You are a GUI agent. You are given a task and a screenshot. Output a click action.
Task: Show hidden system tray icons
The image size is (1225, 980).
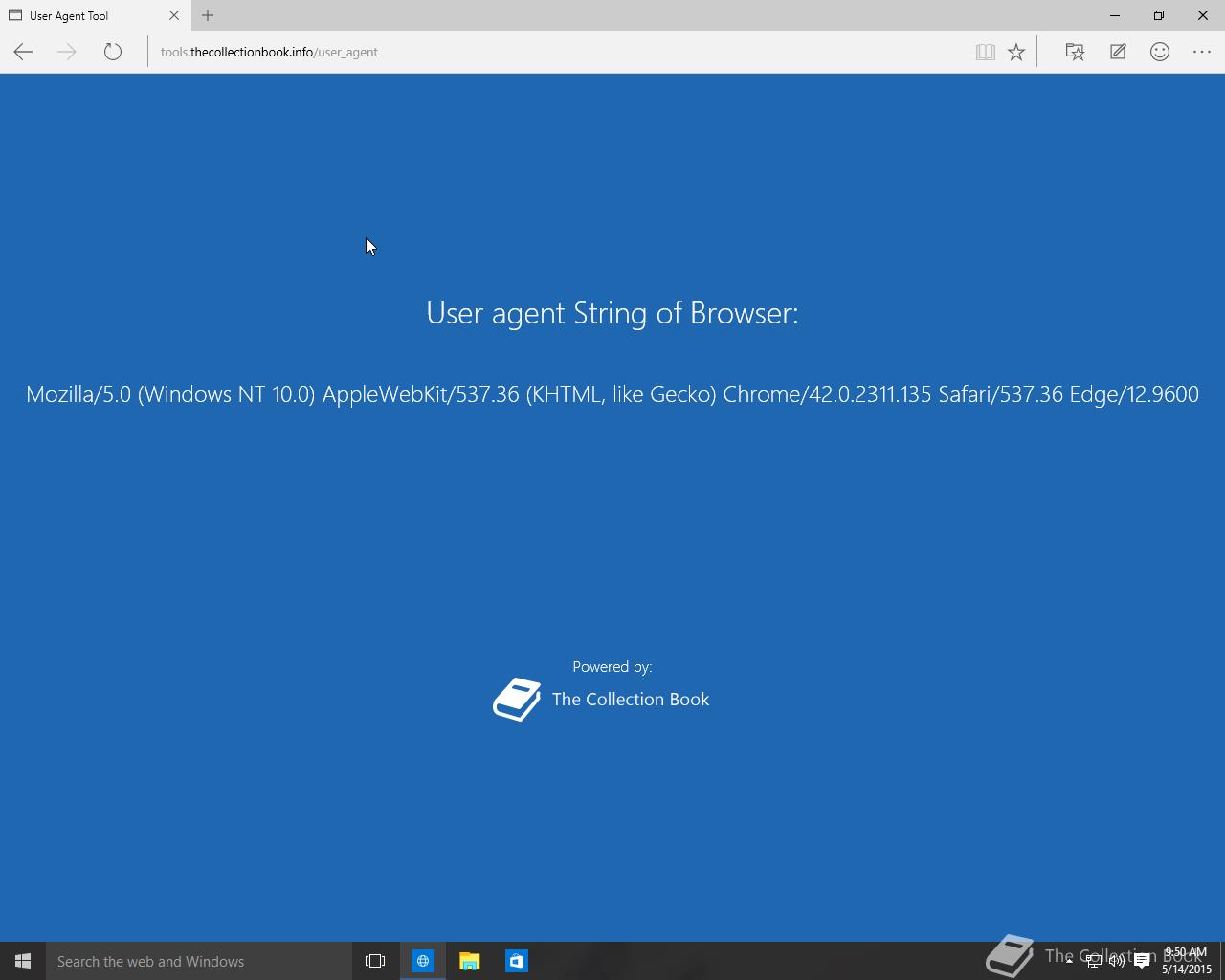(1069, 961)
